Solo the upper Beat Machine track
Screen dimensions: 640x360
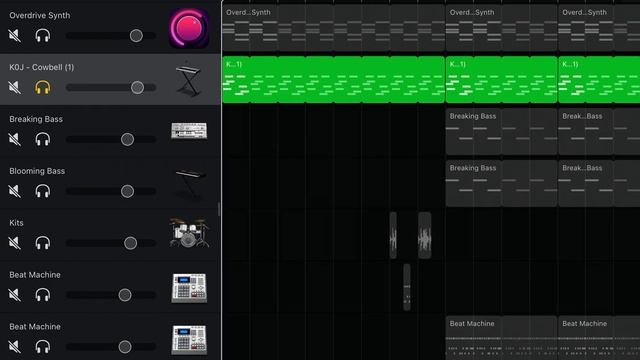[42, 295]
